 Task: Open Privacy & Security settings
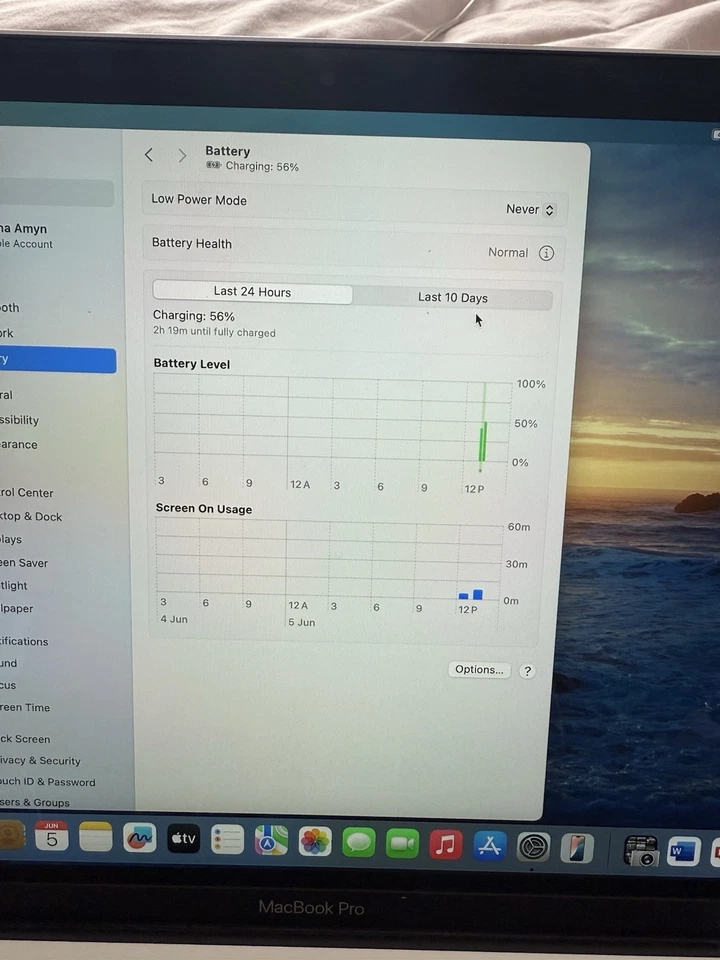tap(40, 760)
